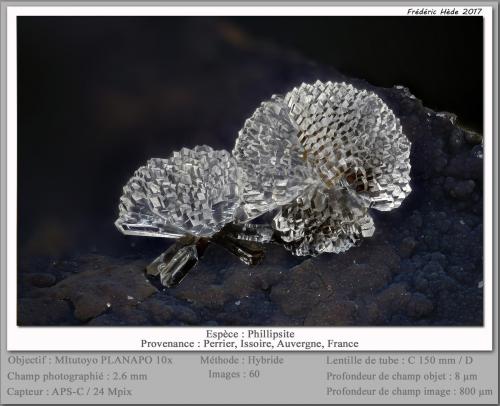Select the Espèce : Phillipsite caption
The height and width of the screenshot is (406, 500).
point(250,334)
